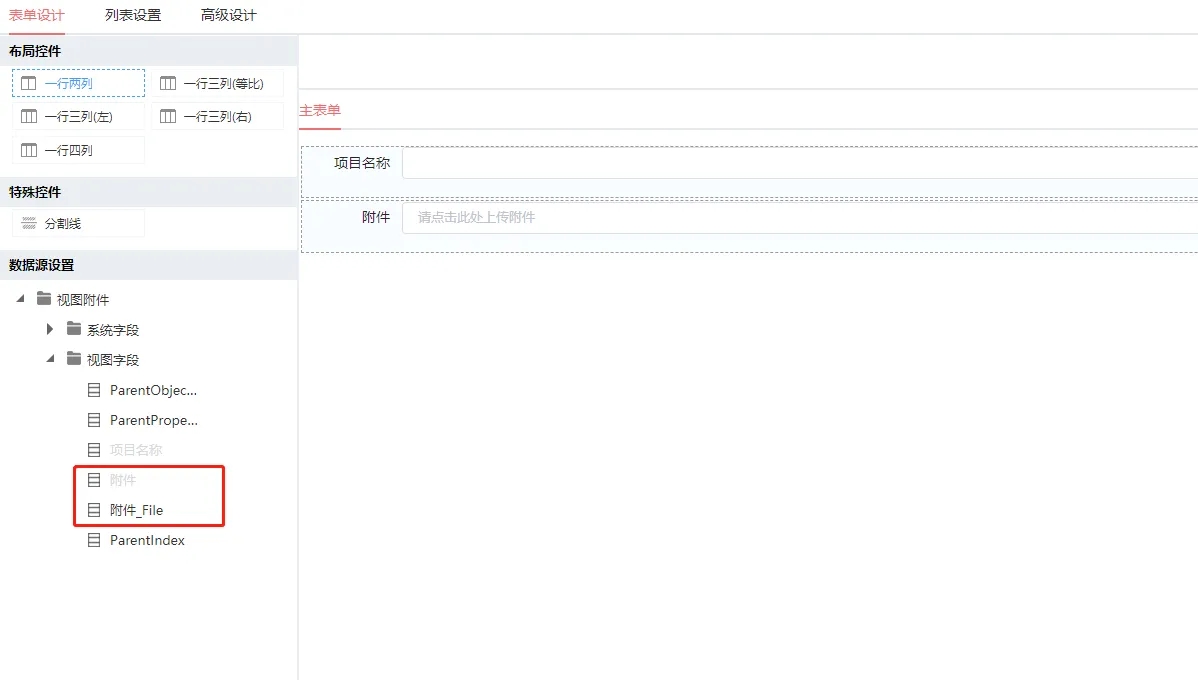Switch to the 列表设置 tab
Viewport: 1198px width, 680px height.
pyautogui.click(x=133, y=15)
